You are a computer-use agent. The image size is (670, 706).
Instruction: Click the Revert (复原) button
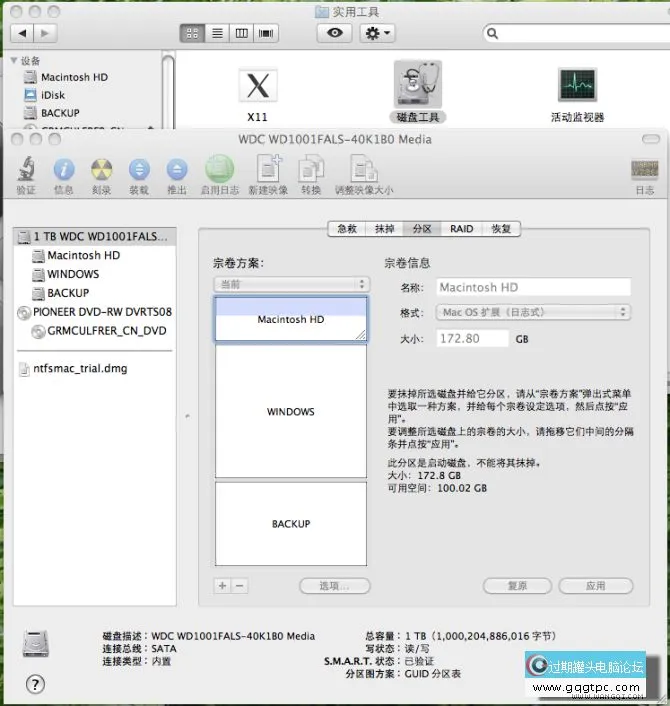point(517,586)
